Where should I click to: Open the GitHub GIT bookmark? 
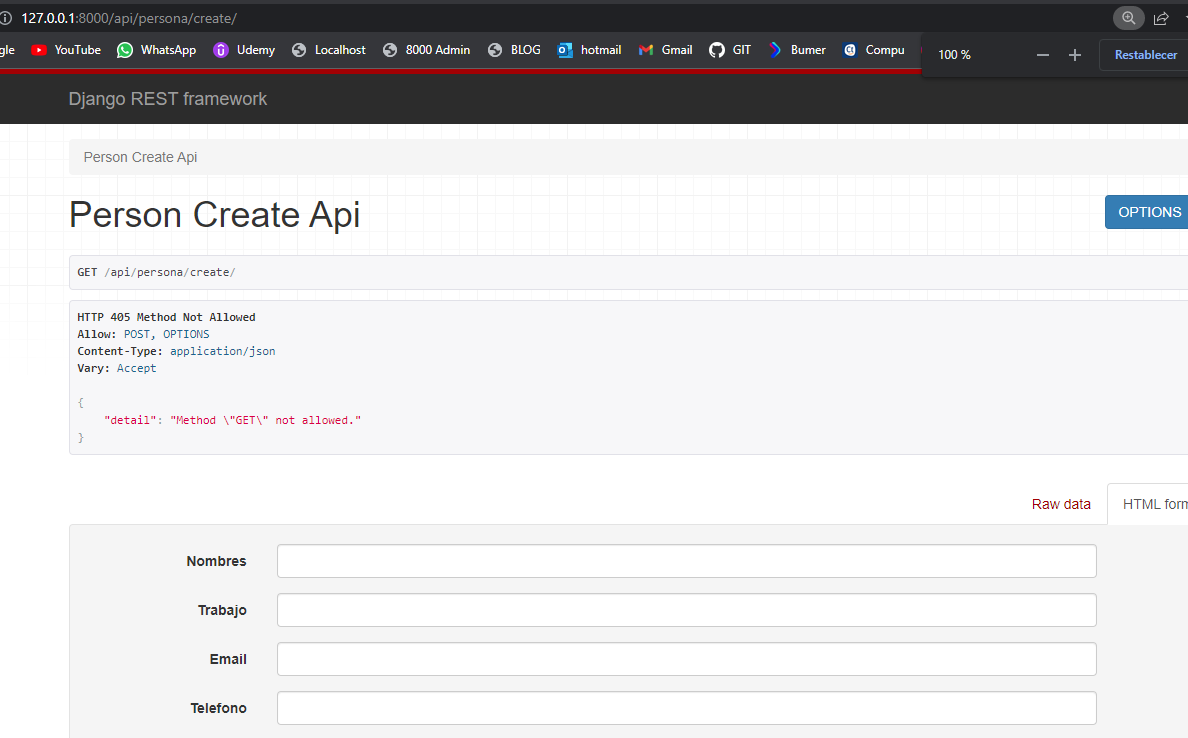click(730, 50)
